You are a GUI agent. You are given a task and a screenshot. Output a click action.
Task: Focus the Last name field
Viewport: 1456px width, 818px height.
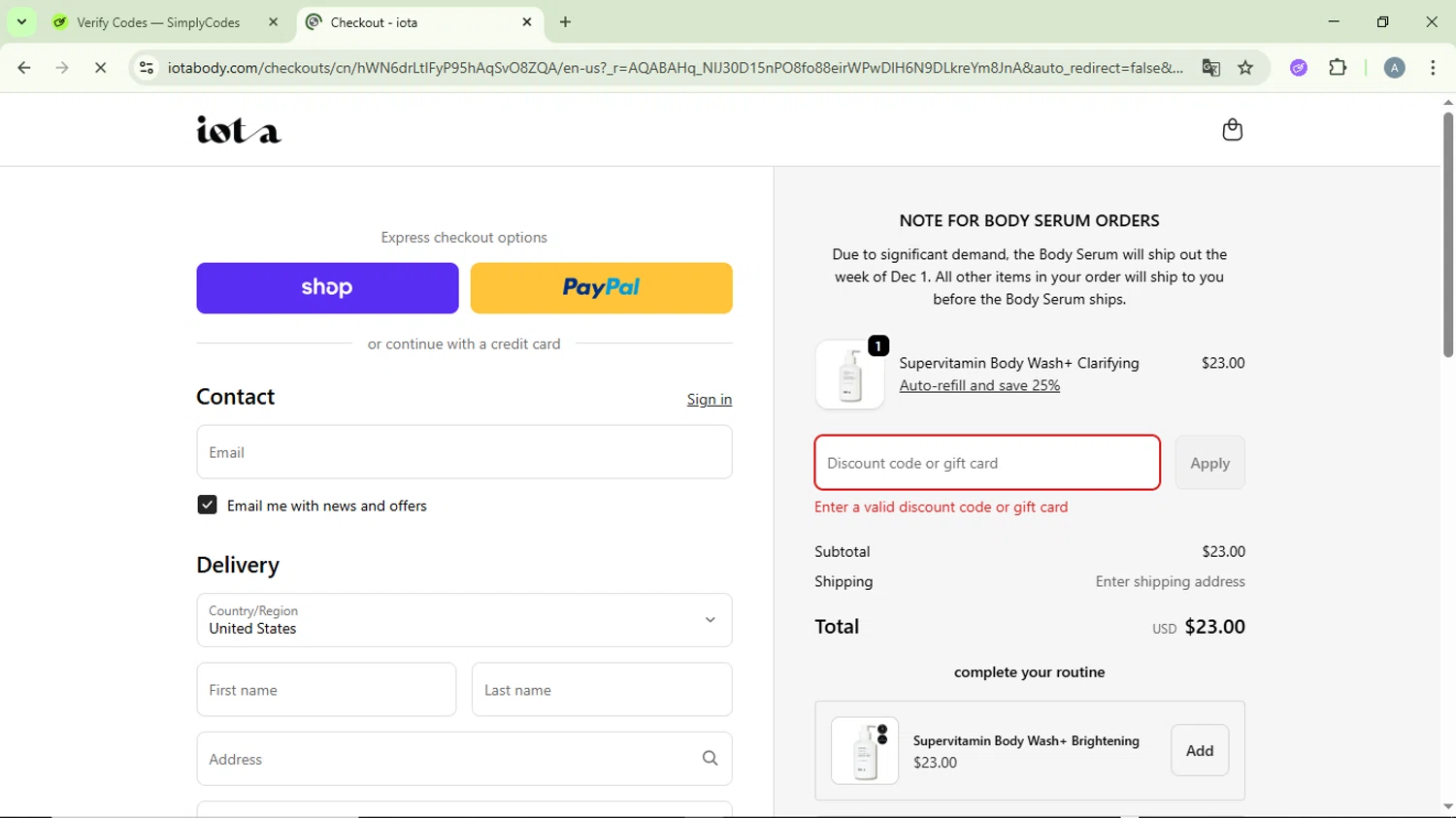602,690
